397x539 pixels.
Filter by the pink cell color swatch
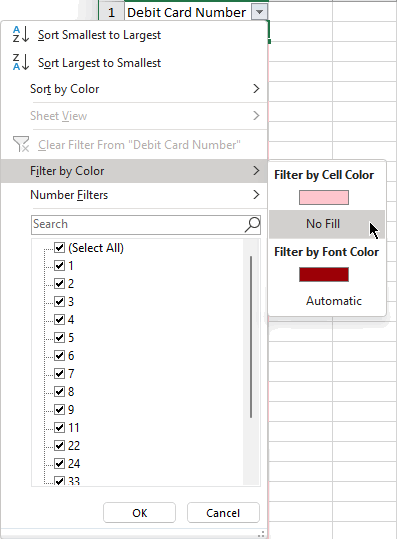(x=324, y=198)
